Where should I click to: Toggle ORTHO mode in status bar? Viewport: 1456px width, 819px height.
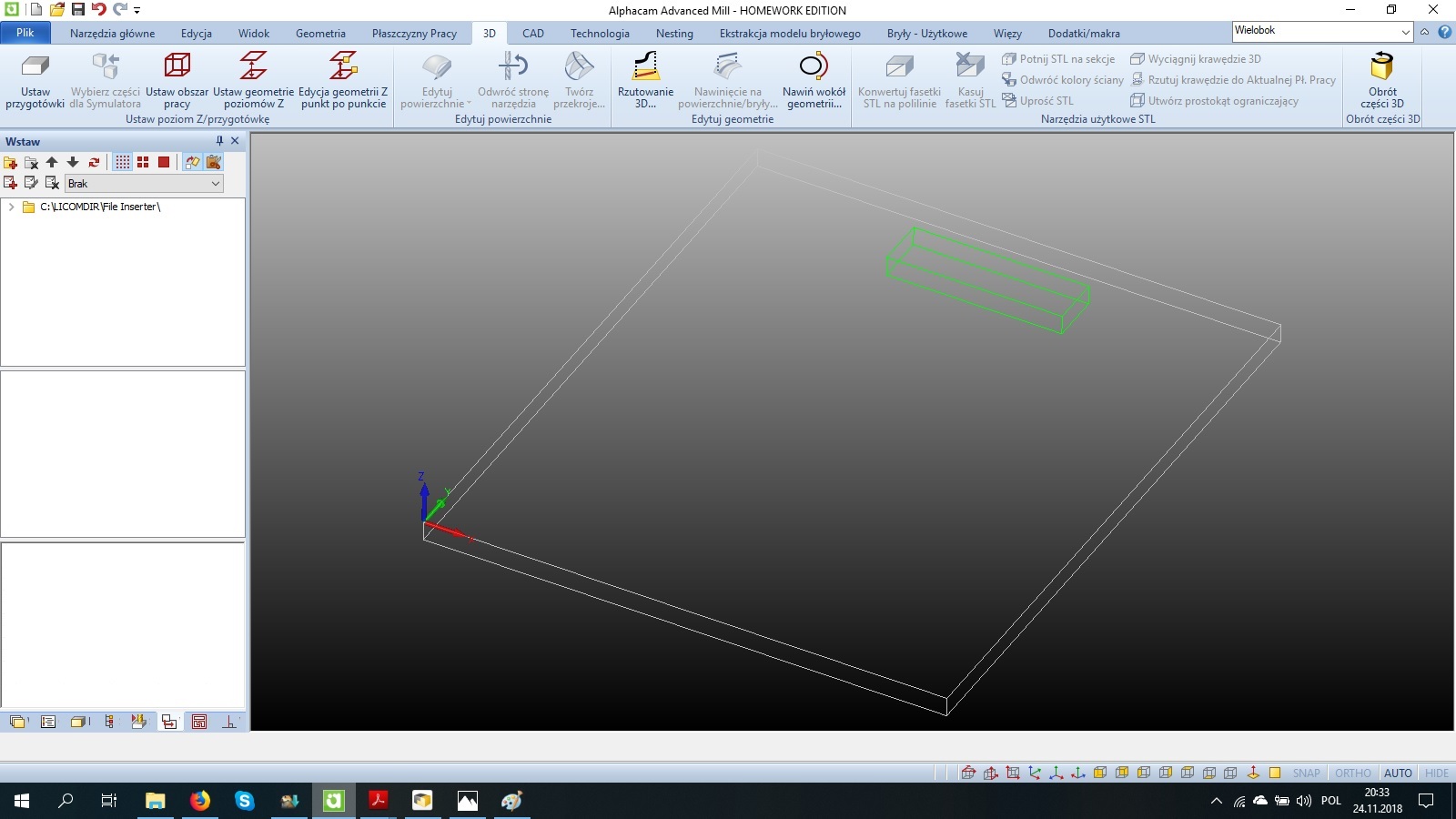click(1352, 773)
